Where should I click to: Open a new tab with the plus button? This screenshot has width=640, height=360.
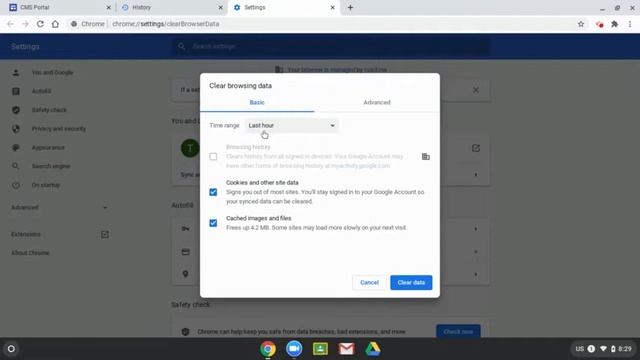pyautogui.click(x=350, y=7)
